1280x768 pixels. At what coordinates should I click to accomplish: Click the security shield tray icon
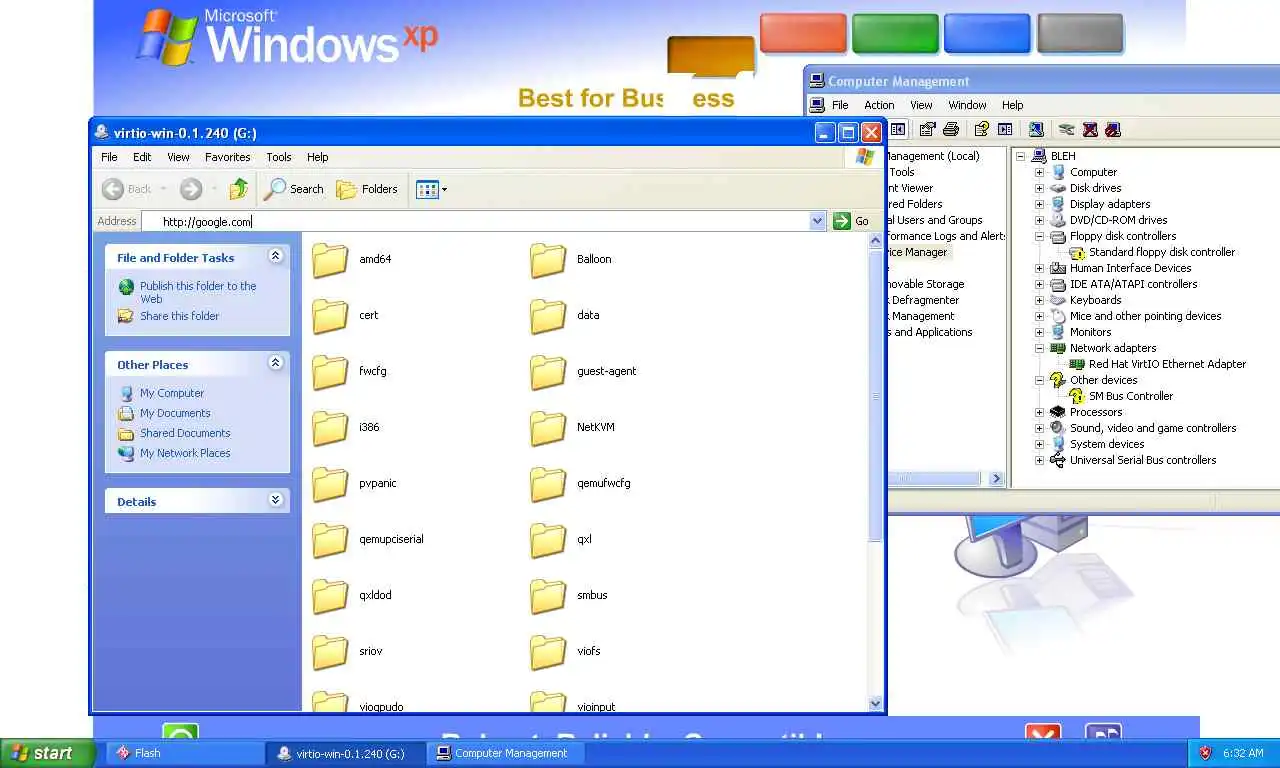(1205, 753)
